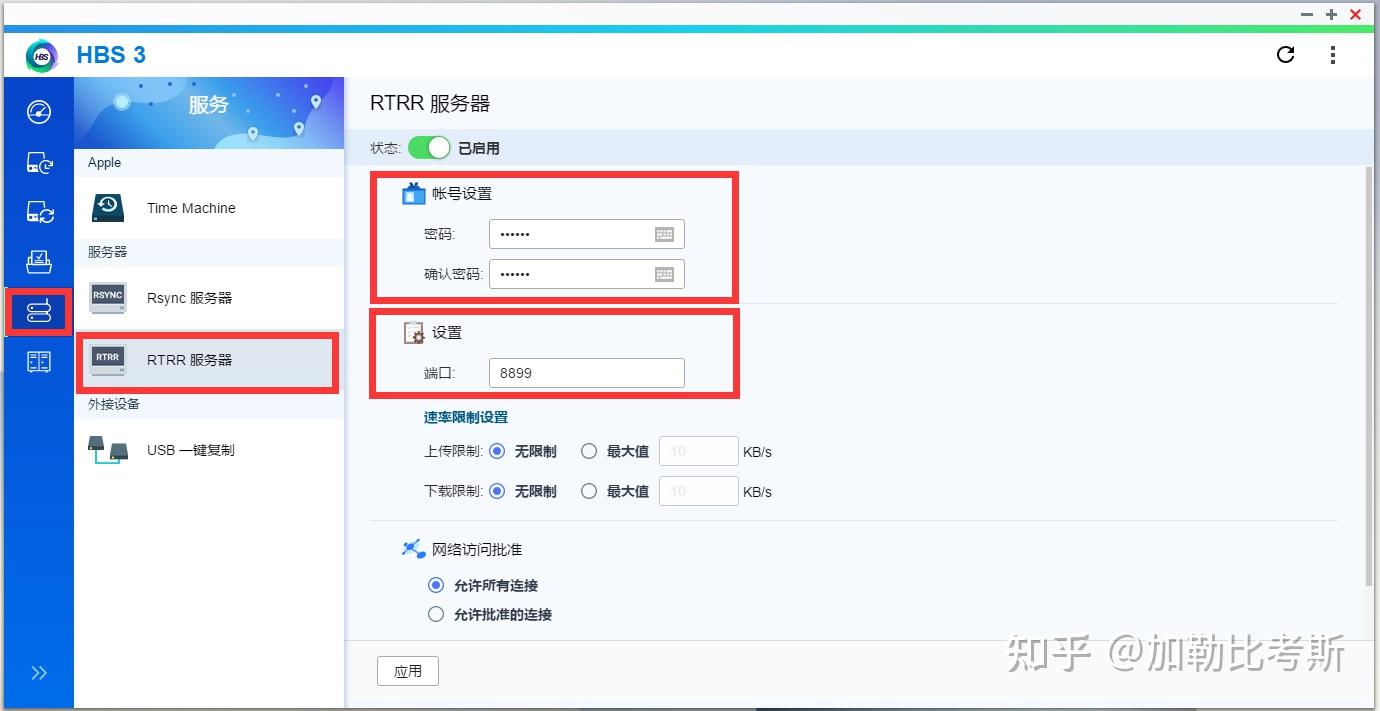
Task: Choose 允许批准的连接 option
Action: [x=435, y=614]
